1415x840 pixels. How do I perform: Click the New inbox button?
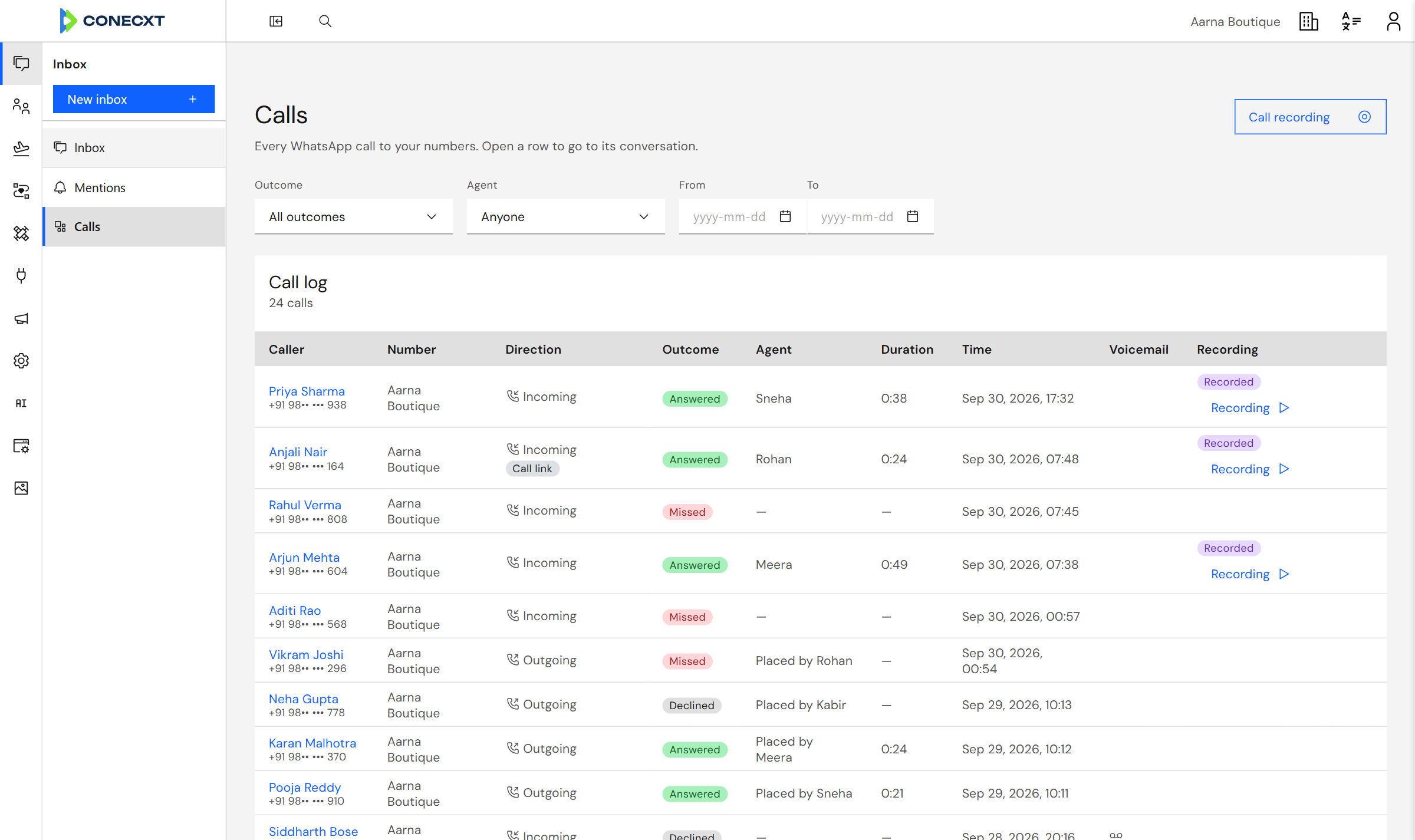click(134, 99)
